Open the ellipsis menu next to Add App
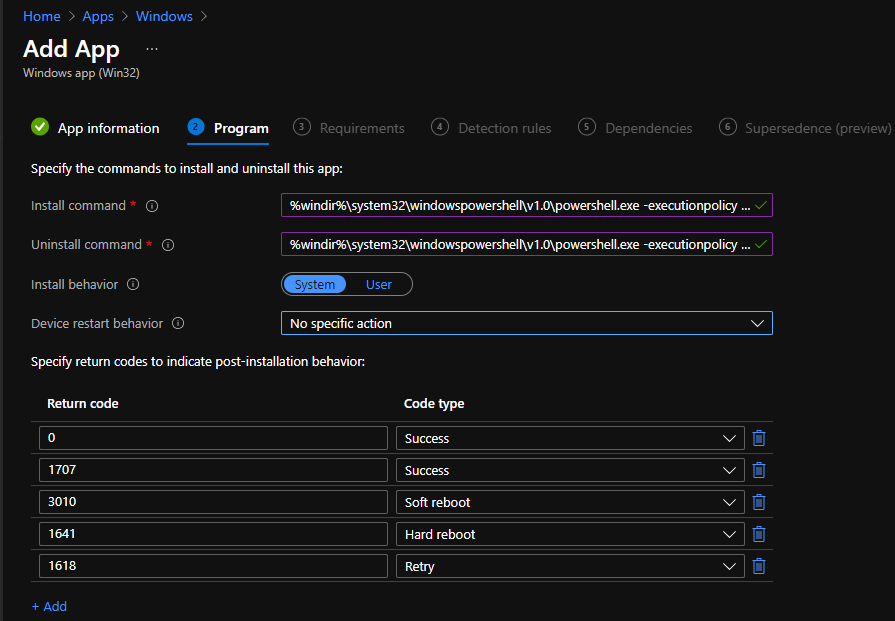The image size is (895, 621). point(151,48)
